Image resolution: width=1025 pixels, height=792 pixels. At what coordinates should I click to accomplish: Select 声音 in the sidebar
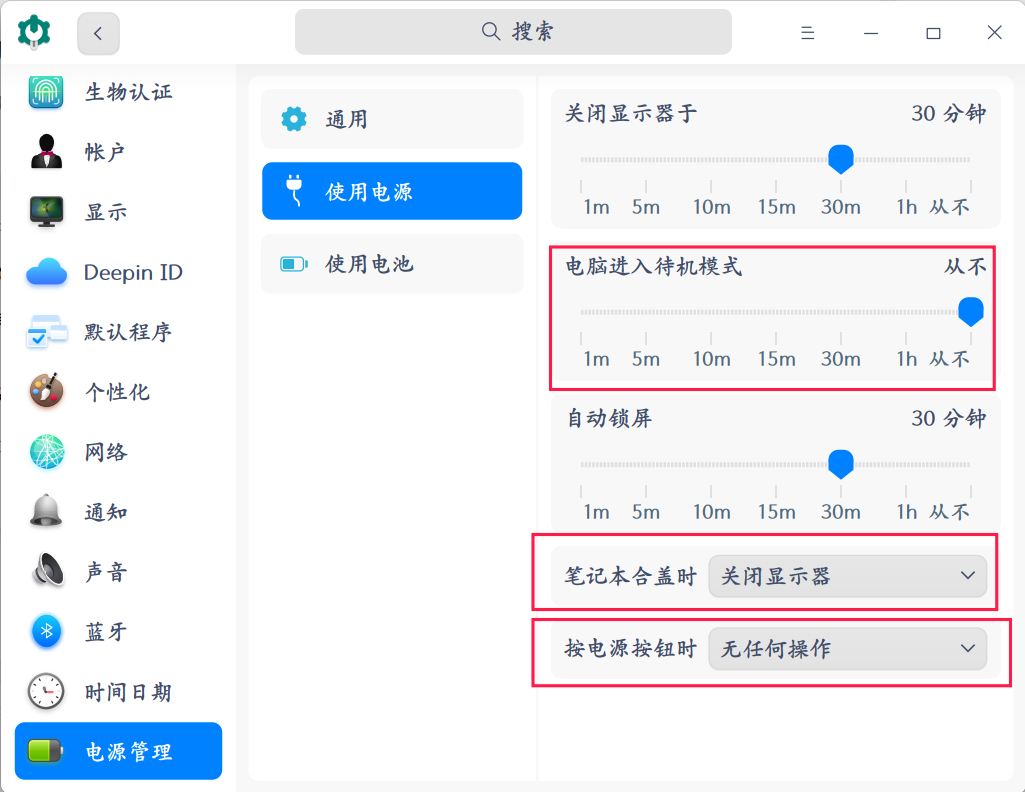pyautogui.click(x=106, y=572)
